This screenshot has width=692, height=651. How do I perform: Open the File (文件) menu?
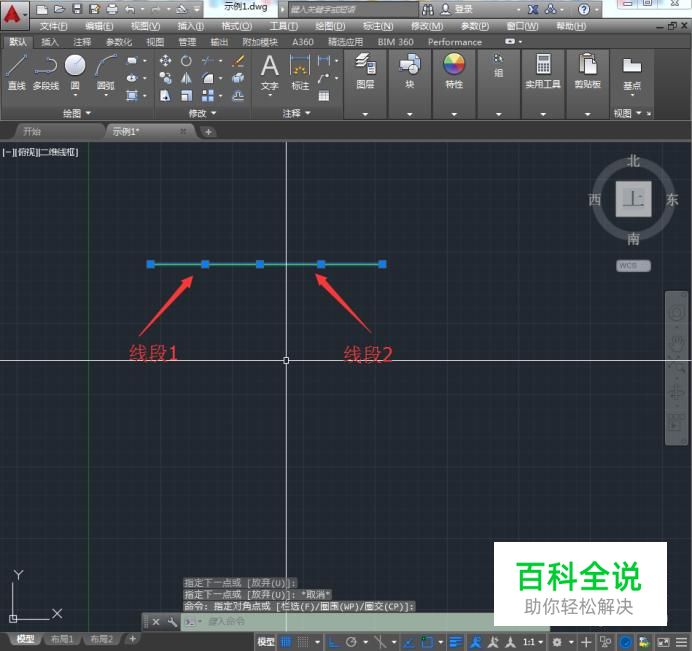point(53,26)
